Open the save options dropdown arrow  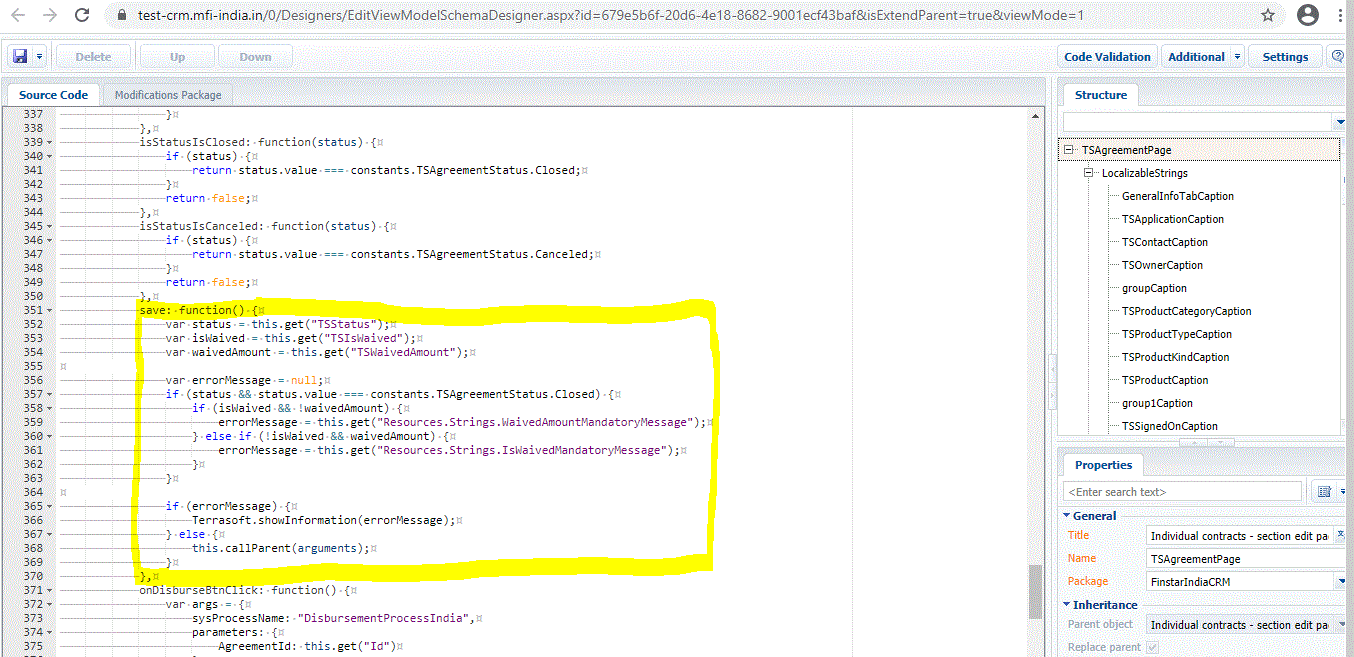pos(39,57)
